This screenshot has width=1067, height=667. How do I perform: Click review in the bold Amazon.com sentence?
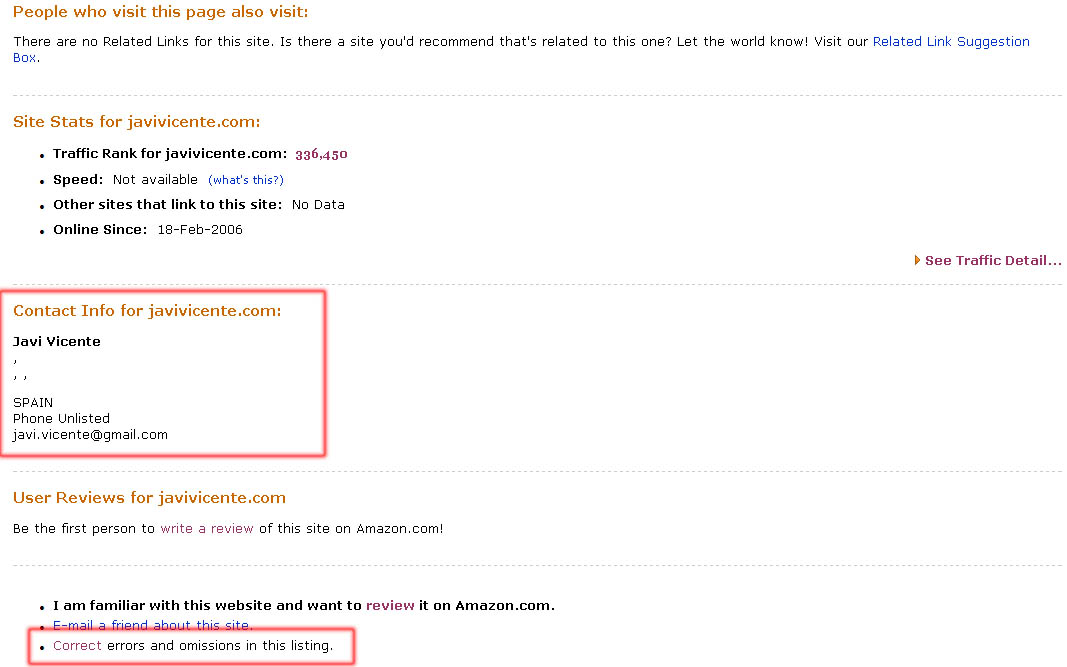[x=390, y=605]
